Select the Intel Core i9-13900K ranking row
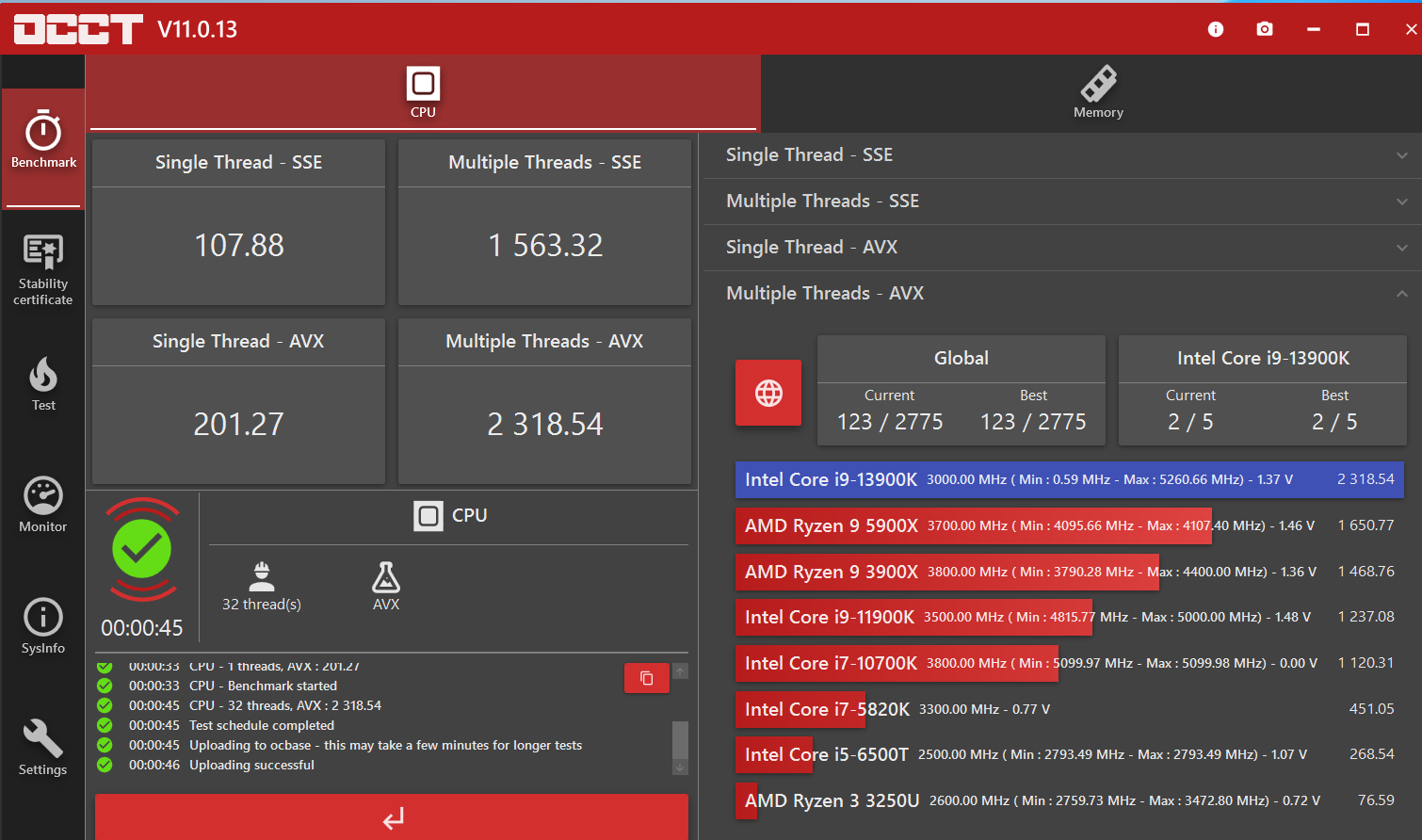Screen dimensions: 1422x840 pyautogui.click(x=1070, y=479)
